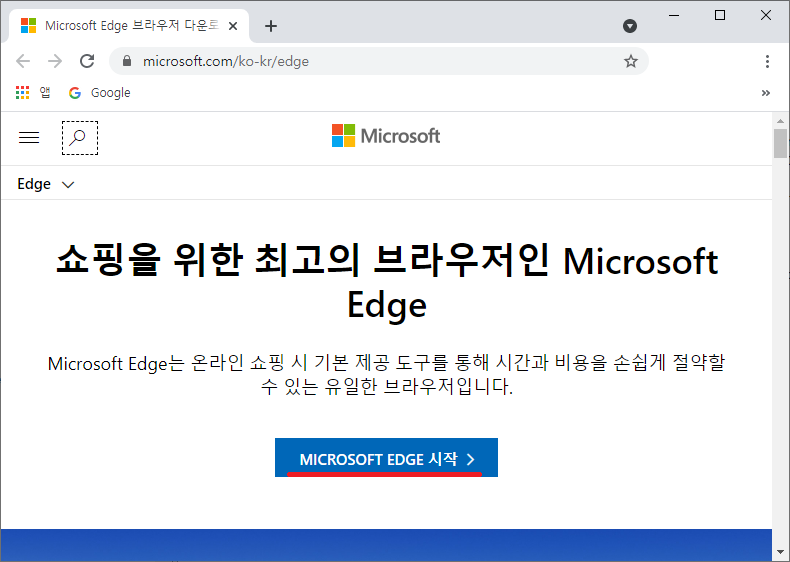Open the profile/download circle icon in the tab strip
The width and height of the screenshot is (790, 562).
630,26
